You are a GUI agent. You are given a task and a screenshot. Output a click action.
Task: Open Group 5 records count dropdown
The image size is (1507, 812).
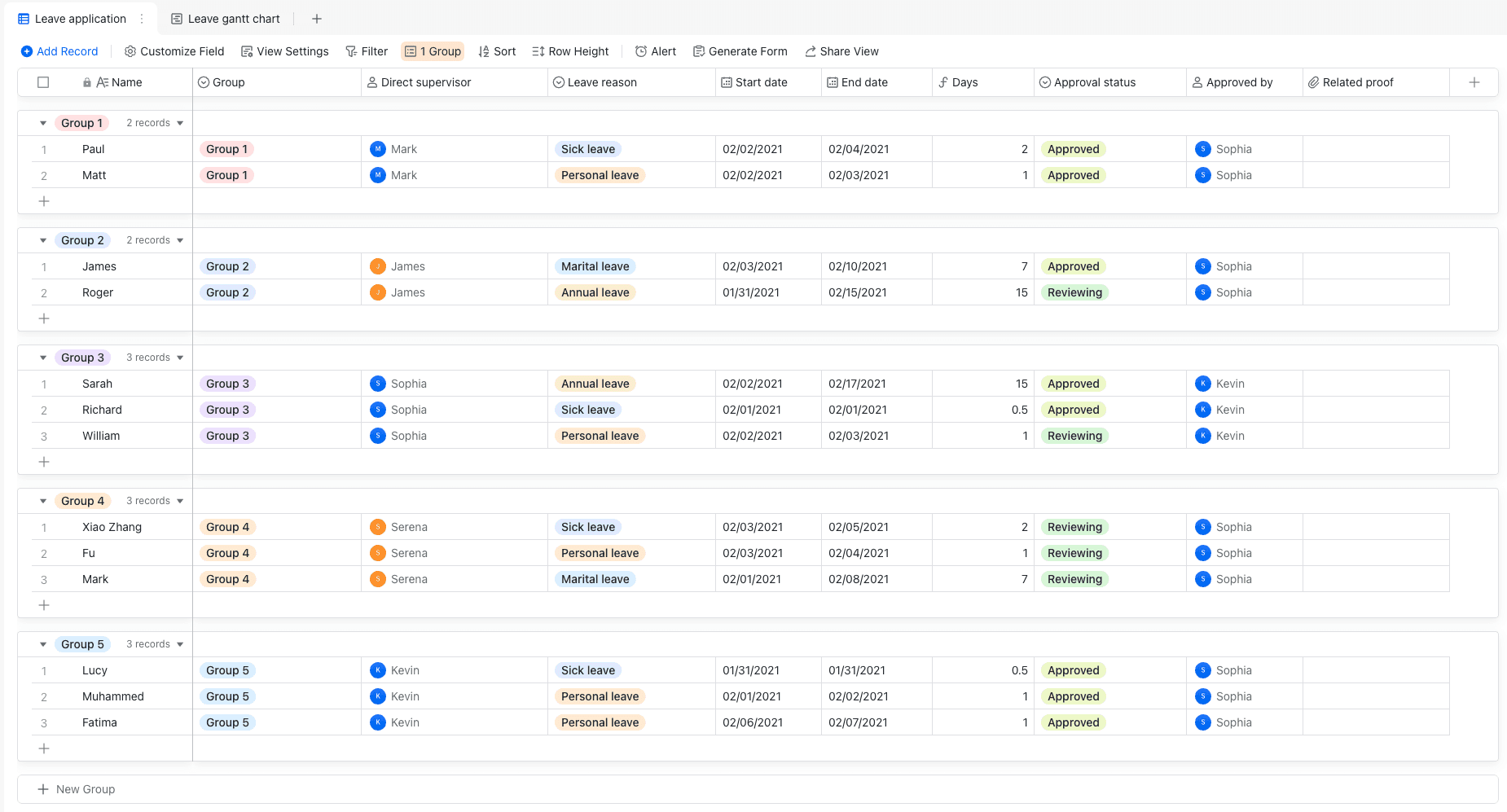click(x=155, y=644)
